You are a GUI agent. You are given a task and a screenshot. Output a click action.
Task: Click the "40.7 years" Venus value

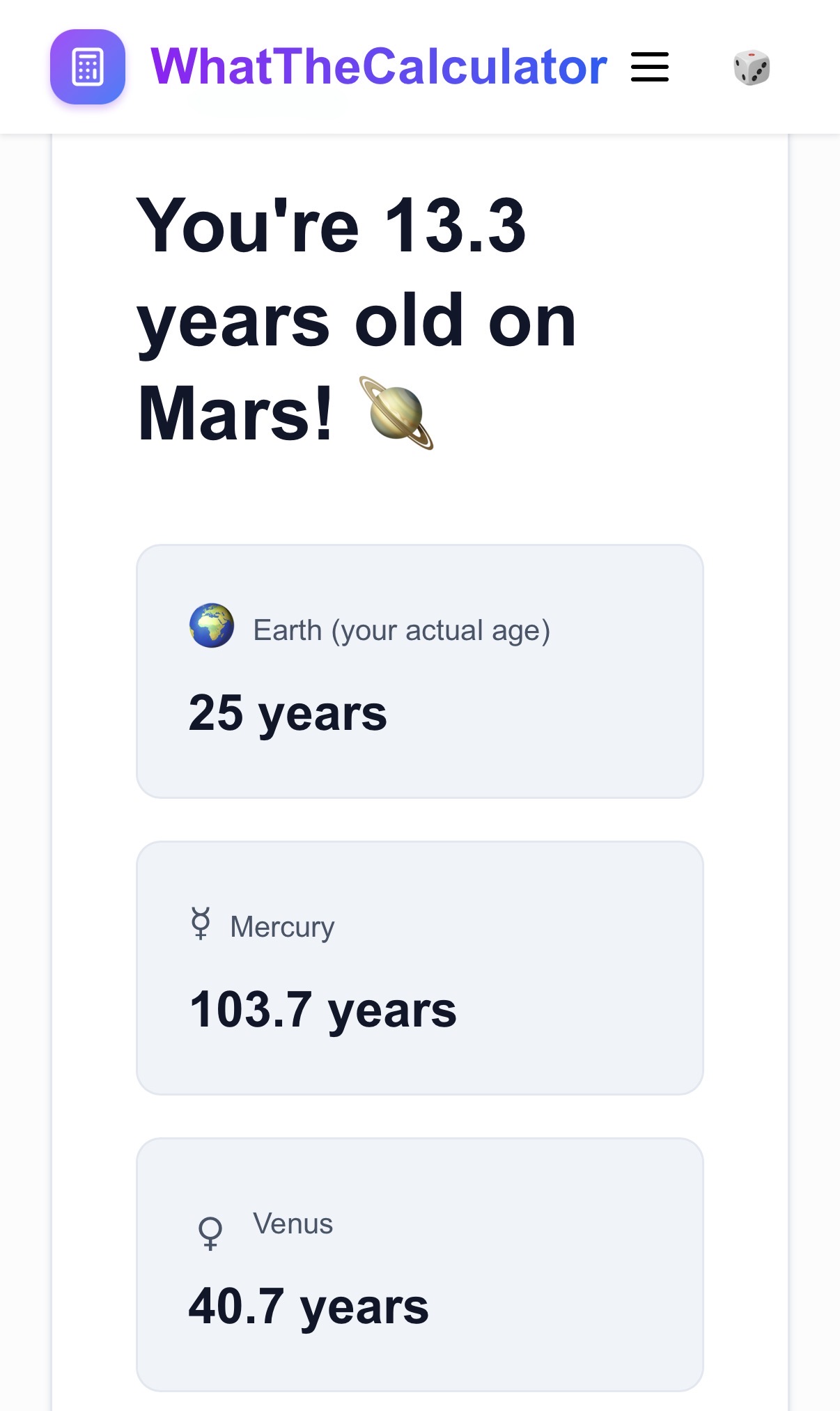pos(309,1307)
